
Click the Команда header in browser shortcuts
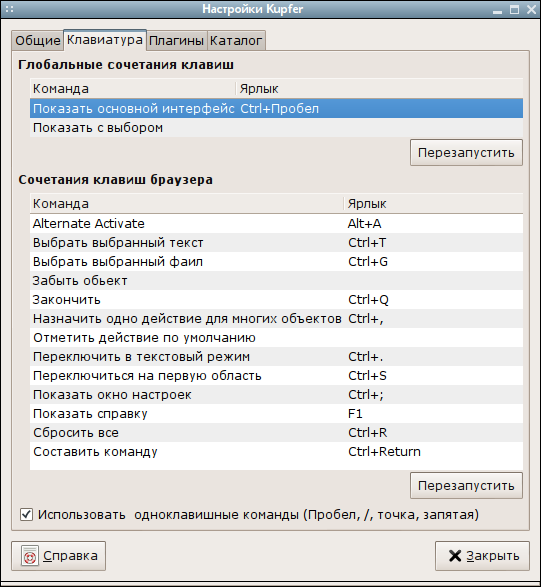[187, 204]
